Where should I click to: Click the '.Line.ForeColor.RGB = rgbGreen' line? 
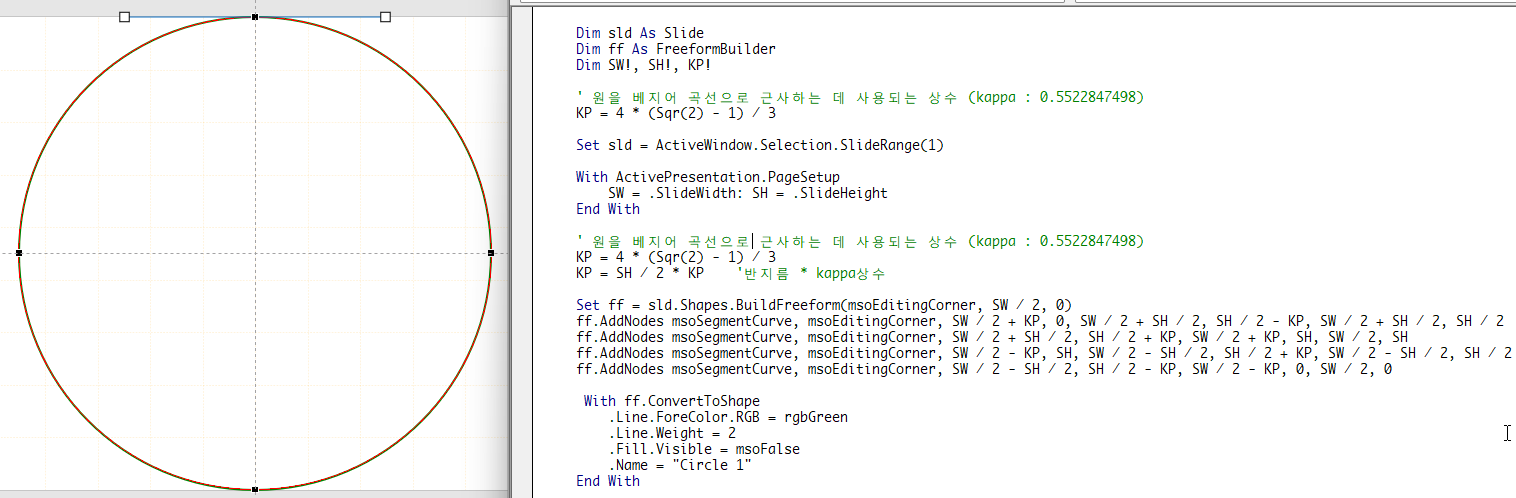click(x=727, y=417)
